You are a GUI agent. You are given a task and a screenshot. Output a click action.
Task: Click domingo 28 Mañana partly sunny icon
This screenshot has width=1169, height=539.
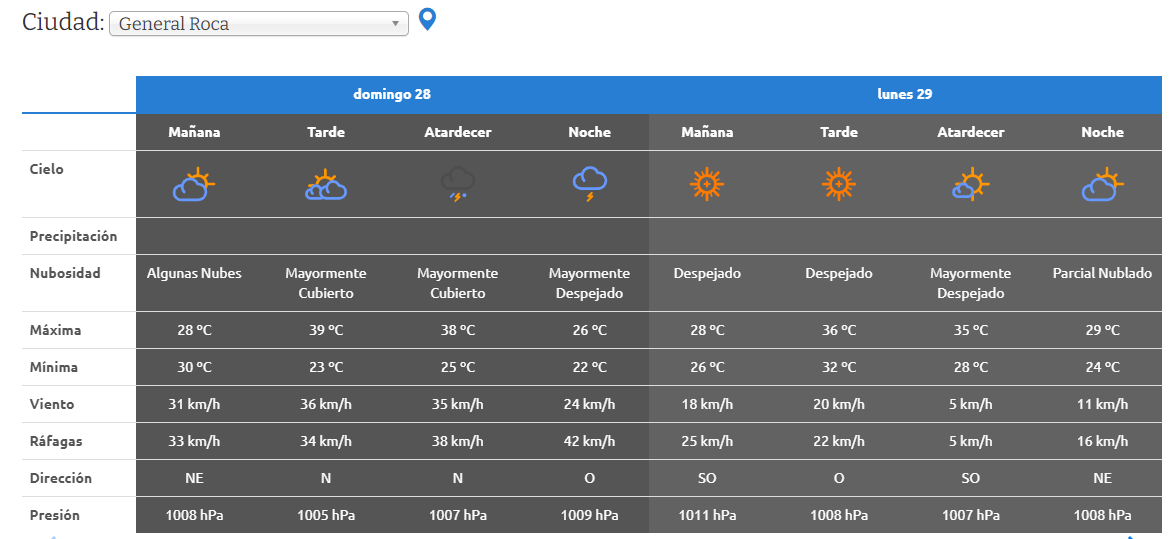tap(194, 184)
